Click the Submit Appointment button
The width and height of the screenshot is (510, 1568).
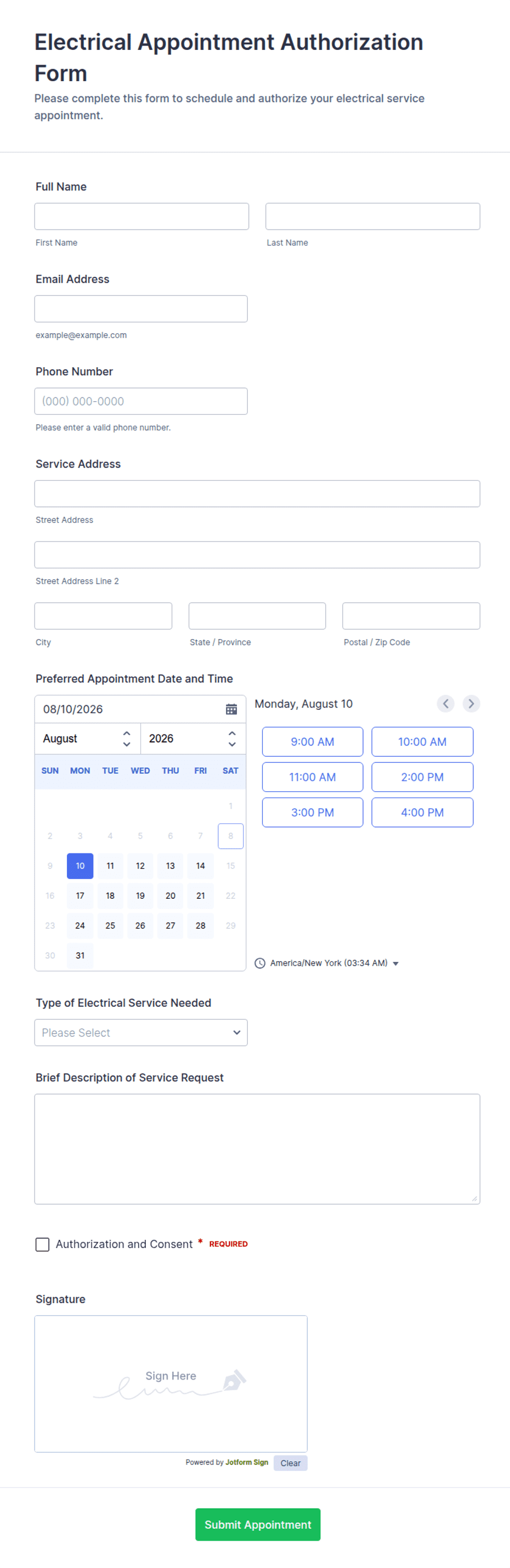point(258,1524)
